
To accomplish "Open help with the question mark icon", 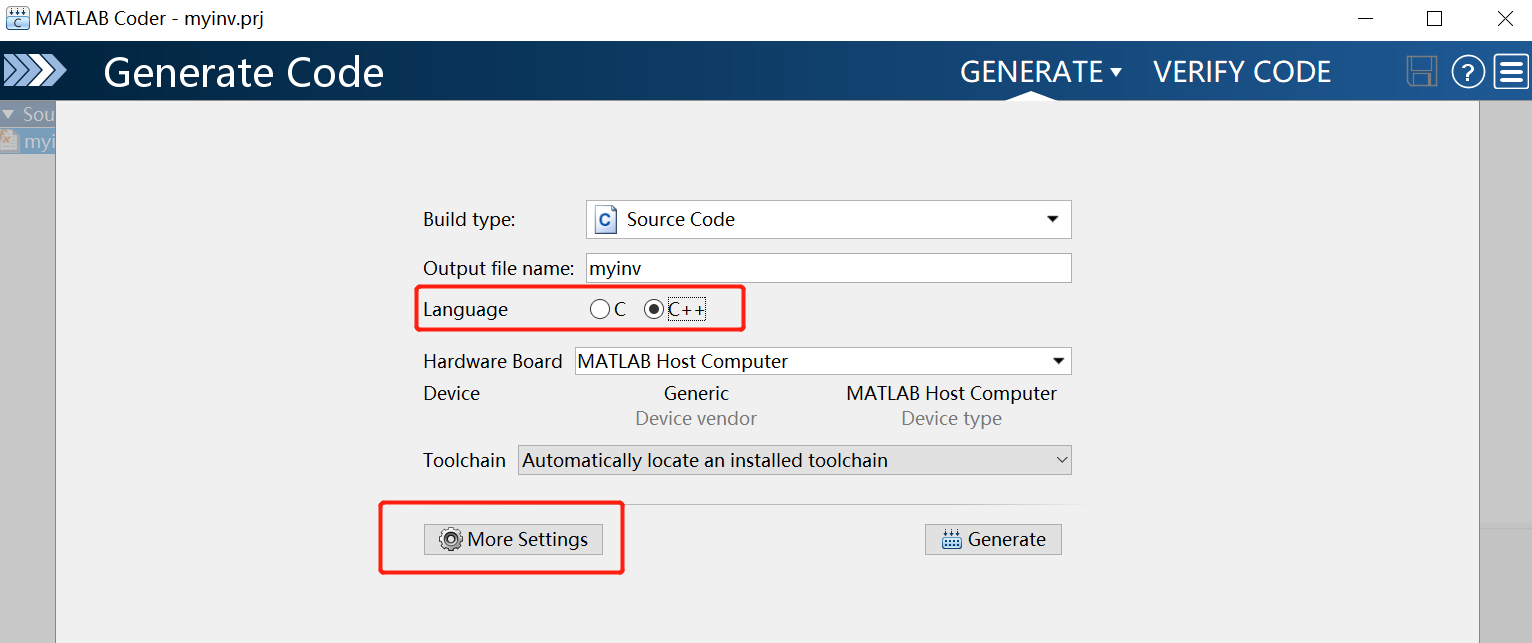I will coord(1468,72).
